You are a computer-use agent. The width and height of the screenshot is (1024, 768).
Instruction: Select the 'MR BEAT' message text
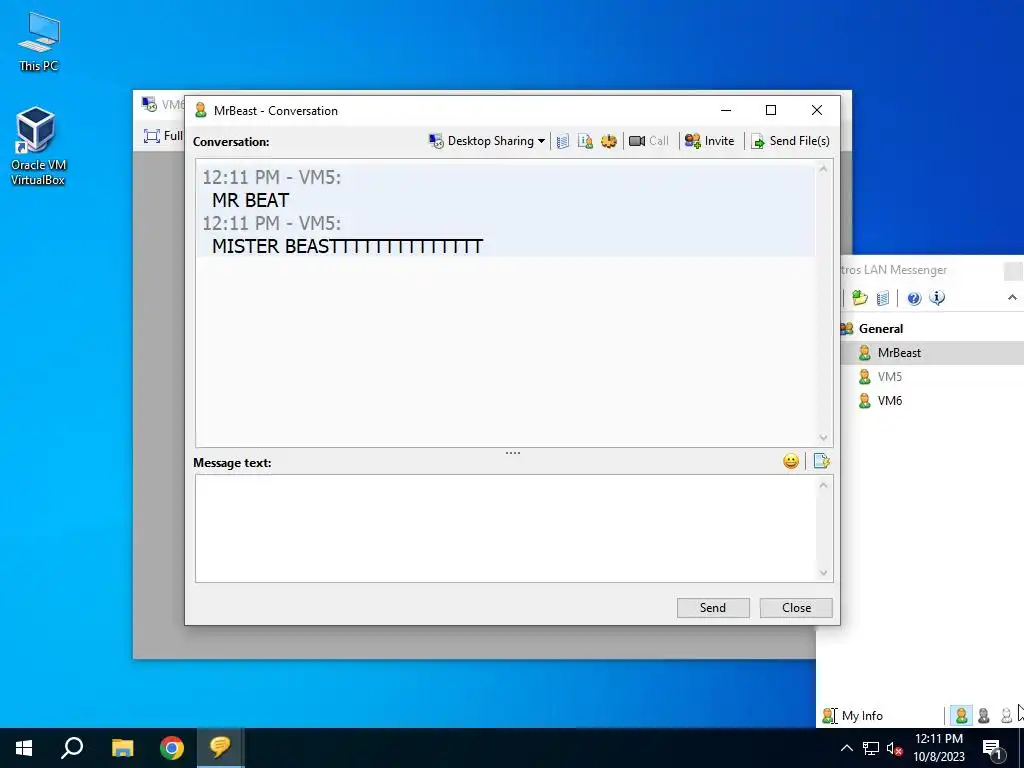(250, 200)
